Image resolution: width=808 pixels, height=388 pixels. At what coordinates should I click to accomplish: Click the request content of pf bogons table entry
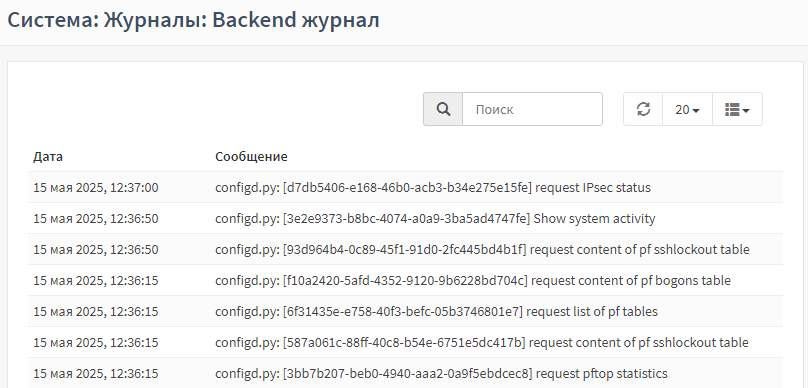point(473,280)
